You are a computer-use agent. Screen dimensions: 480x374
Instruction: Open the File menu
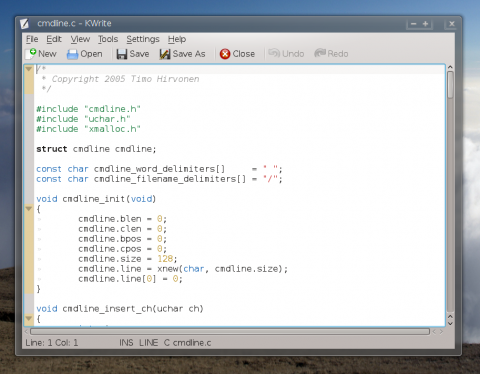coord(32,39)
